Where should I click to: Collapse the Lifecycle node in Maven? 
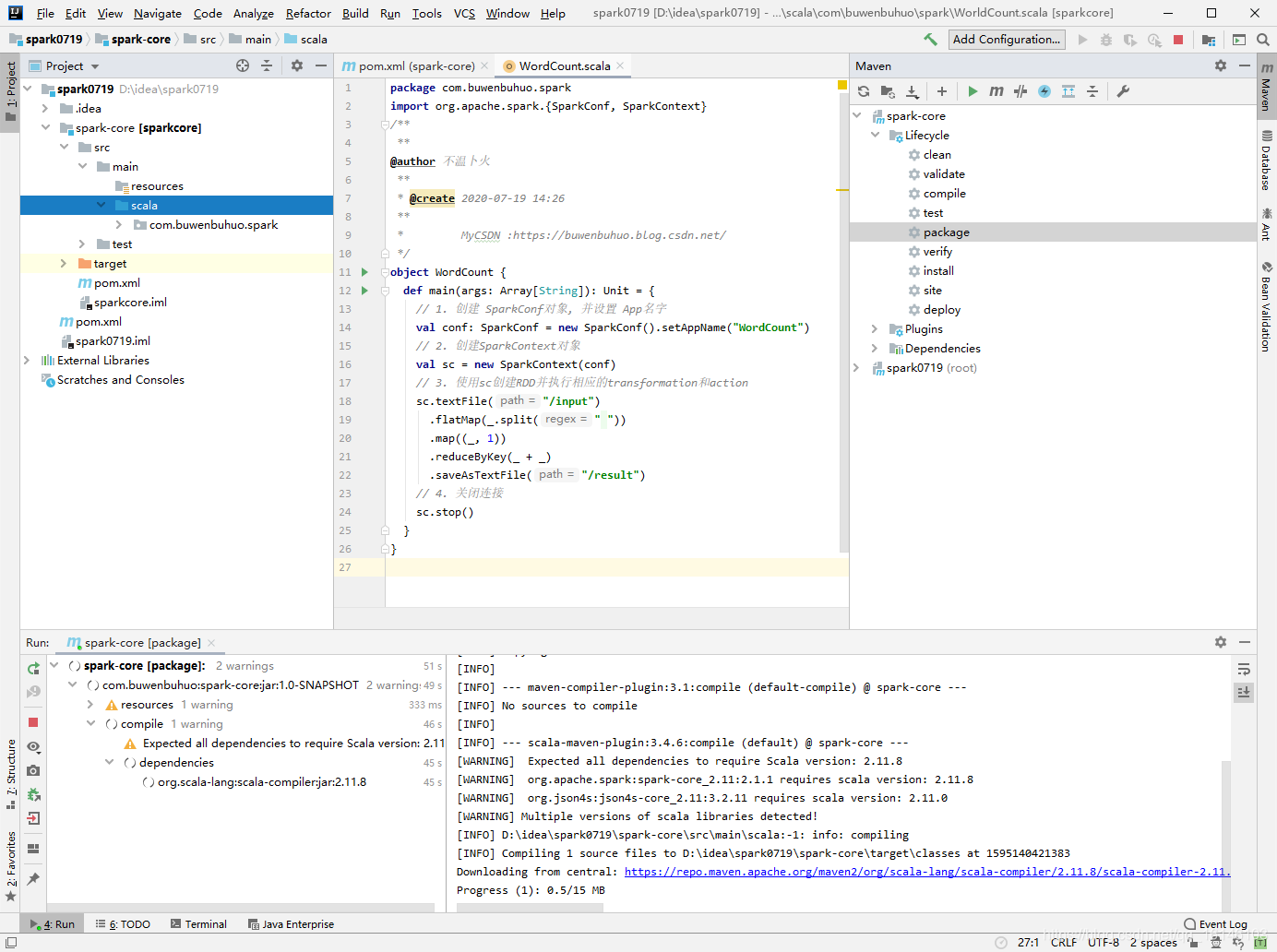coord(876,135)
